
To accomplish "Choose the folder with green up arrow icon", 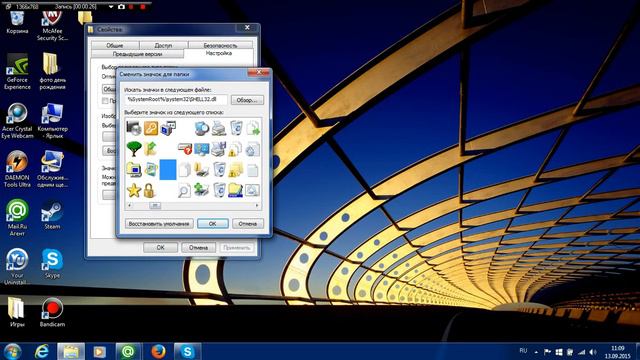I will click(151, 149).
